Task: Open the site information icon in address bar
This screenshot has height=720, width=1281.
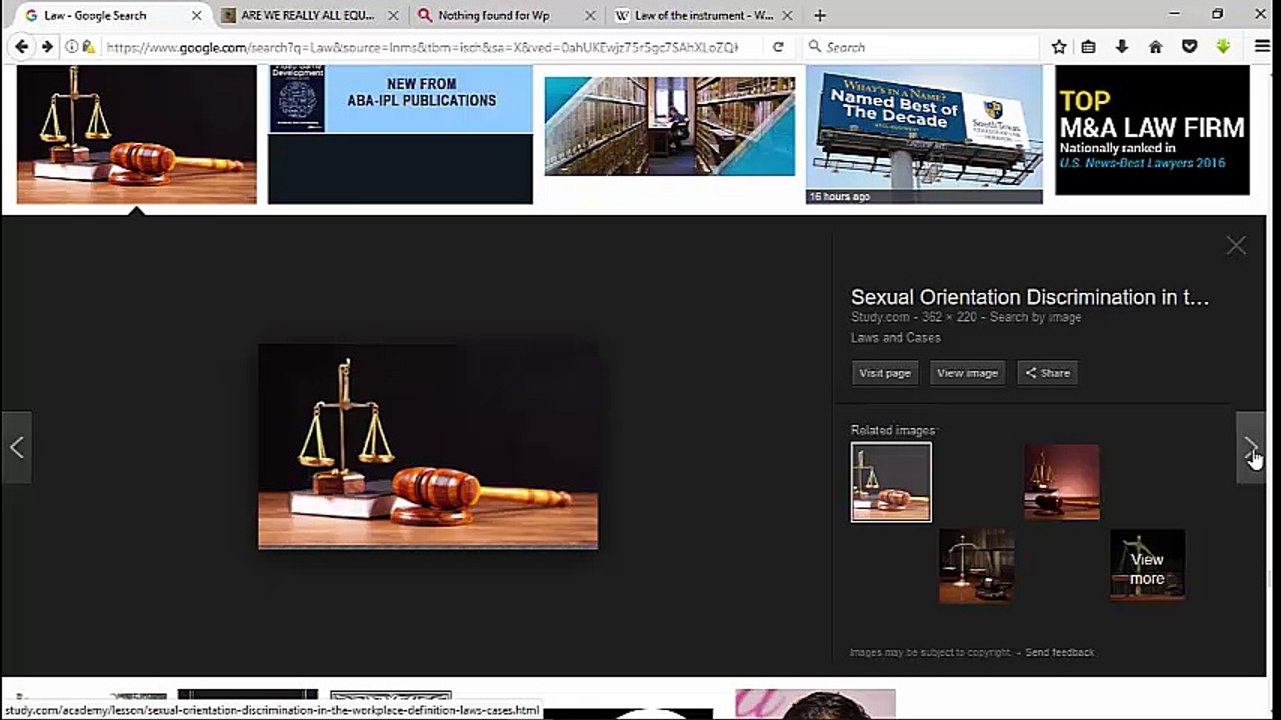Action: [72, 47]
